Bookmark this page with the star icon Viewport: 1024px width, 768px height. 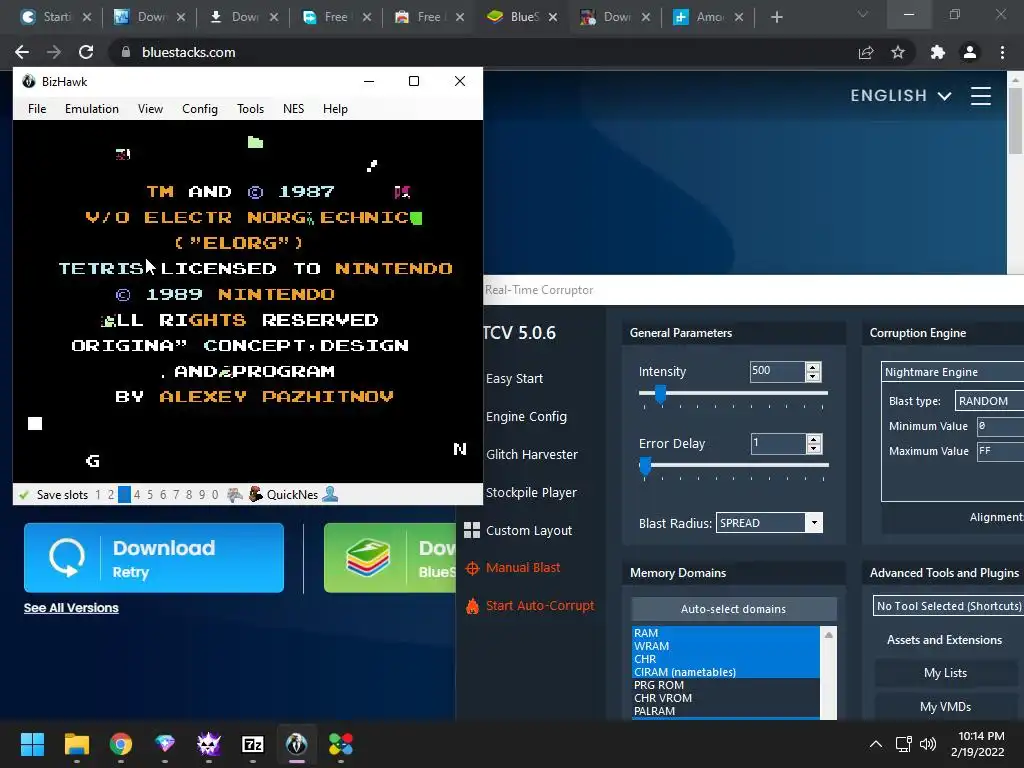click(898, 52)
